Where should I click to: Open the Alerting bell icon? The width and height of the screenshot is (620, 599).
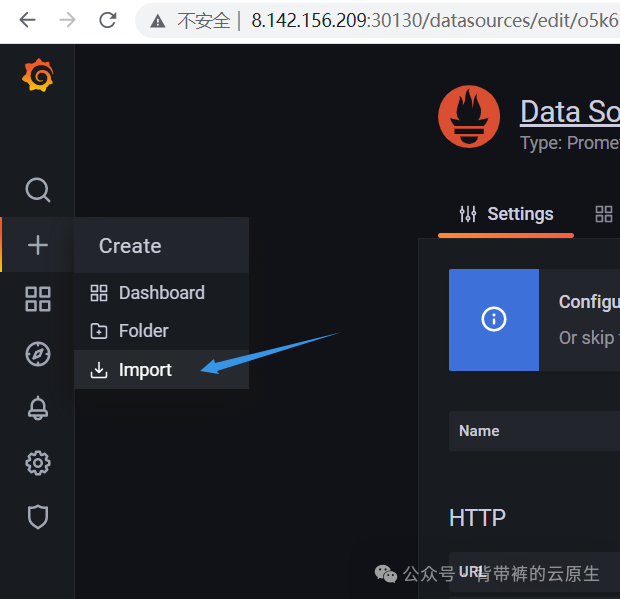pos(38,408)
